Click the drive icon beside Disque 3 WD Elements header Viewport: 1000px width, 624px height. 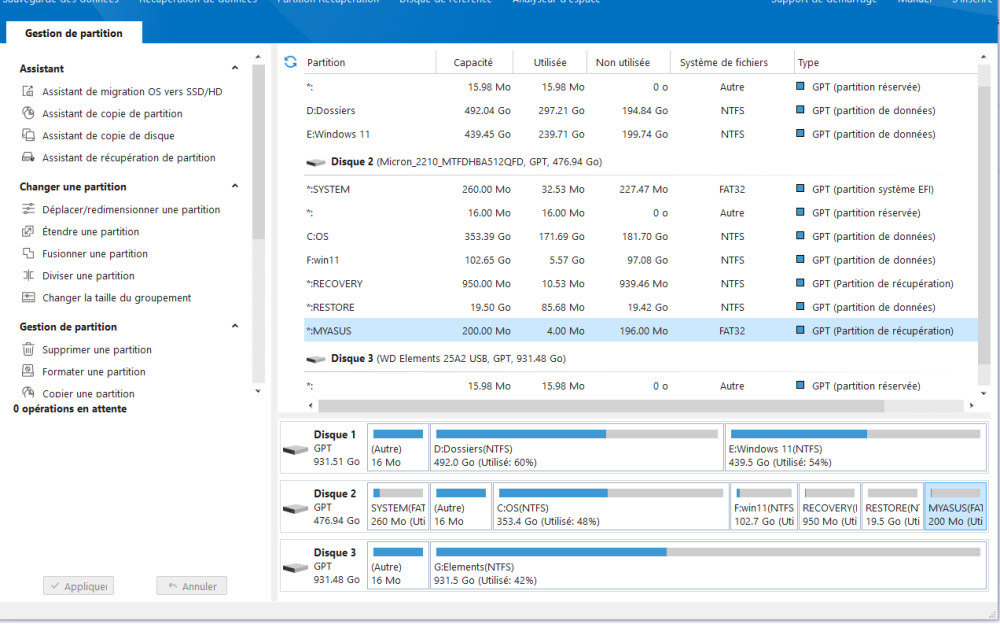pos(316,359)
